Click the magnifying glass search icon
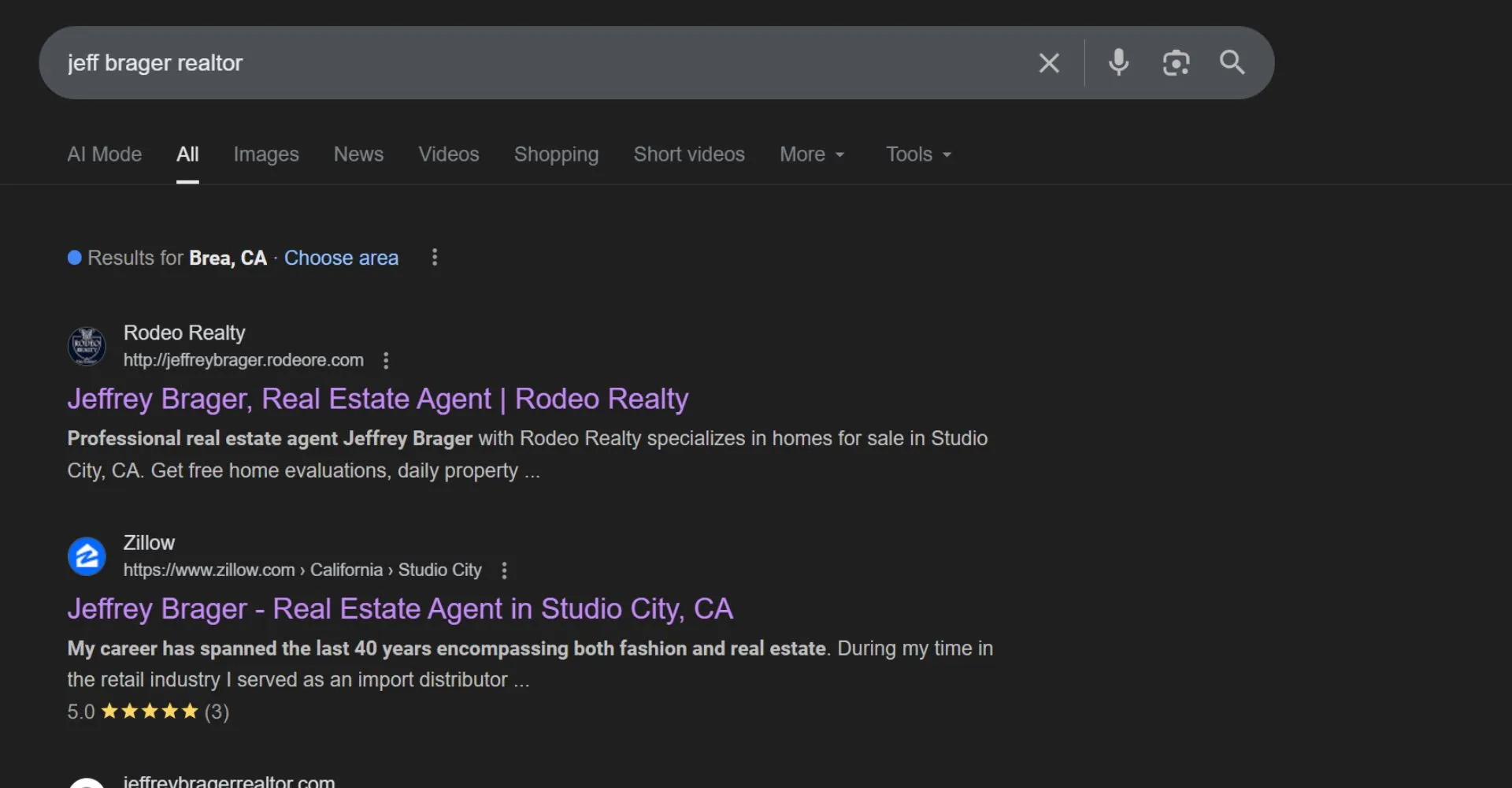1512x788 pixels. tap(1232, 62)
